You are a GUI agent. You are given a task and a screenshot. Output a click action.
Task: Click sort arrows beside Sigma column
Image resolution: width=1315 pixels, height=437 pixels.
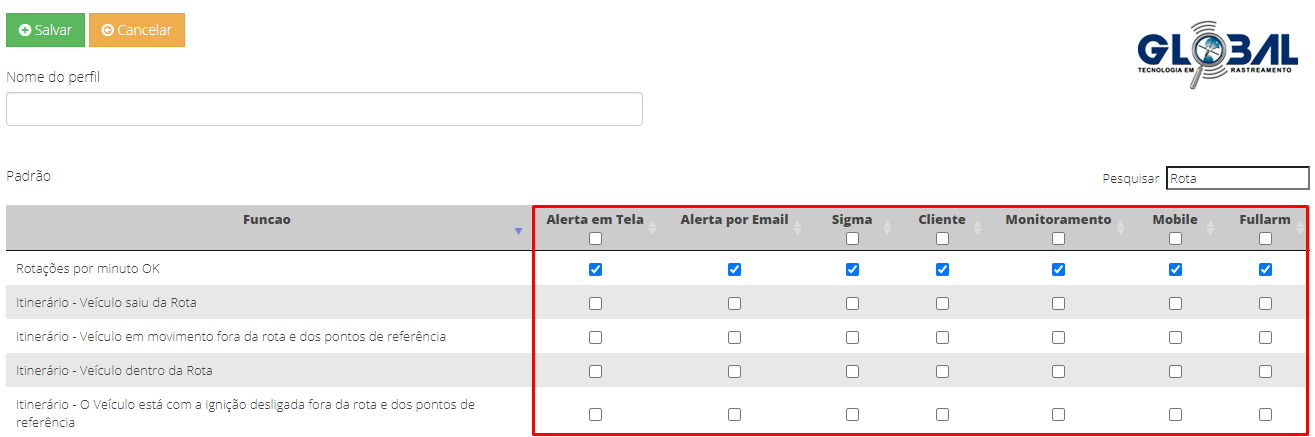coord(885,228)
